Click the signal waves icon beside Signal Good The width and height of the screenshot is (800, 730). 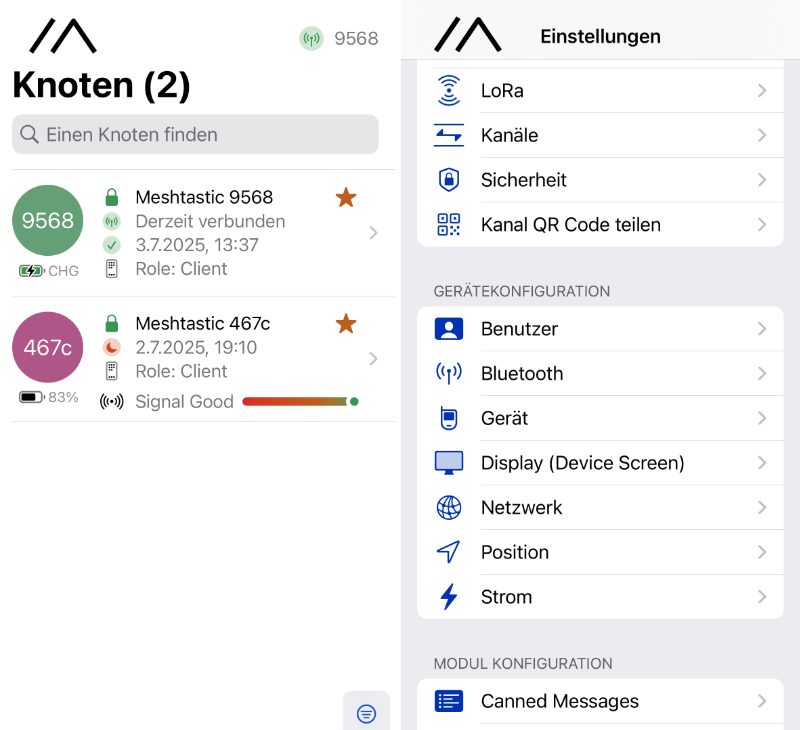pyautogui.click(x=112, y=402)
